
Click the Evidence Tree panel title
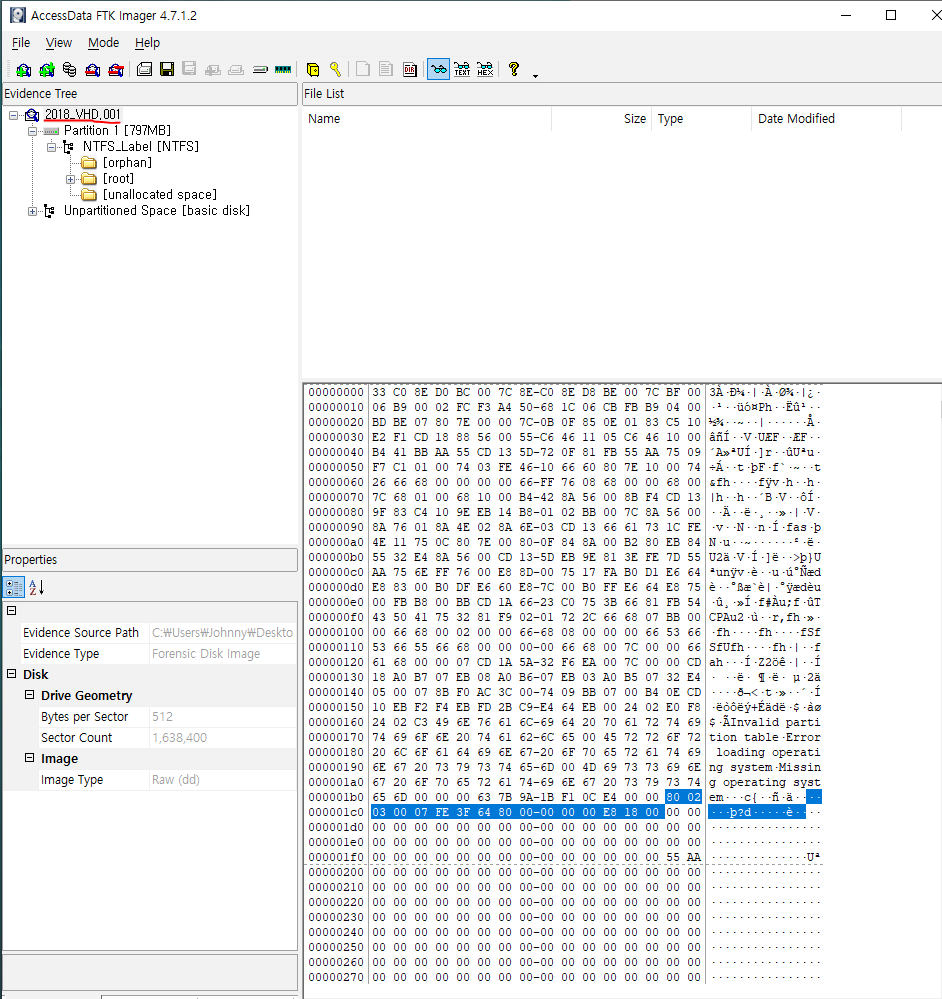tap(41, 94)
